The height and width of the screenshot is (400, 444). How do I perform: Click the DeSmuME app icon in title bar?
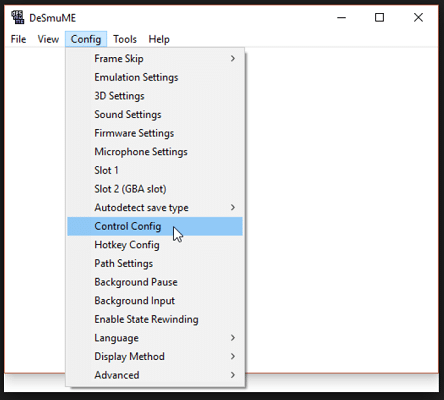pyautogui.click(x=17, y=17)
